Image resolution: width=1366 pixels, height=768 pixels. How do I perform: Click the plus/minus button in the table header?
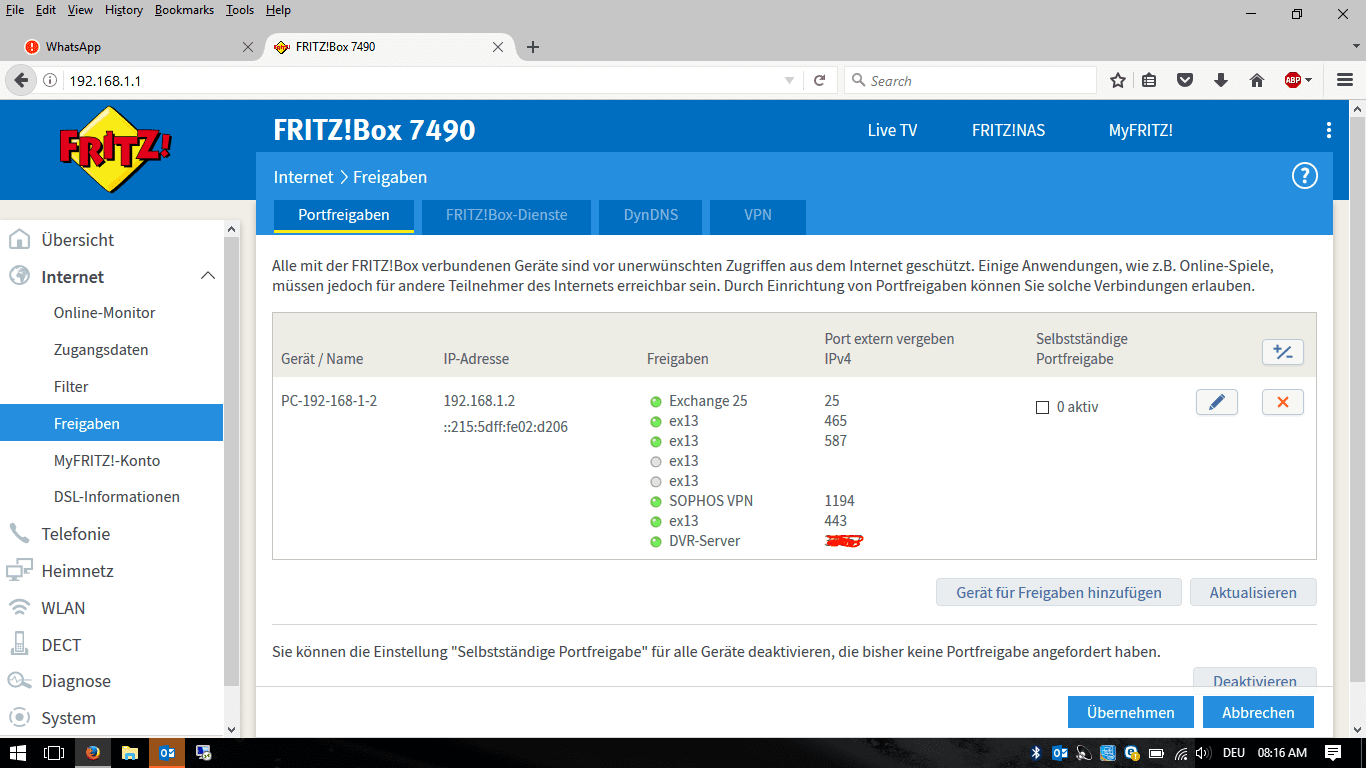click(1283, 352)
